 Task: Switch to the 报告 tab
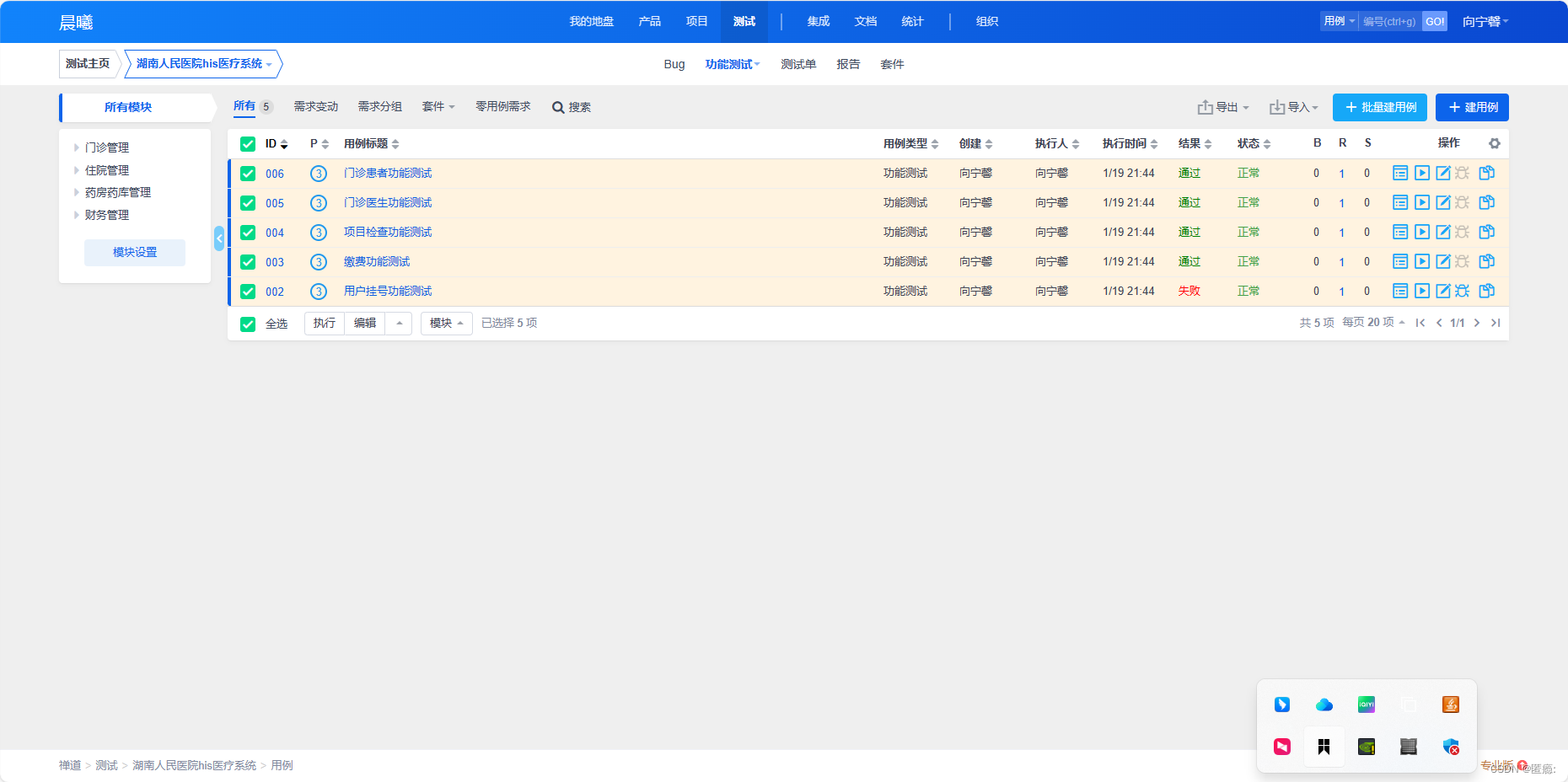tap(848, 64)
